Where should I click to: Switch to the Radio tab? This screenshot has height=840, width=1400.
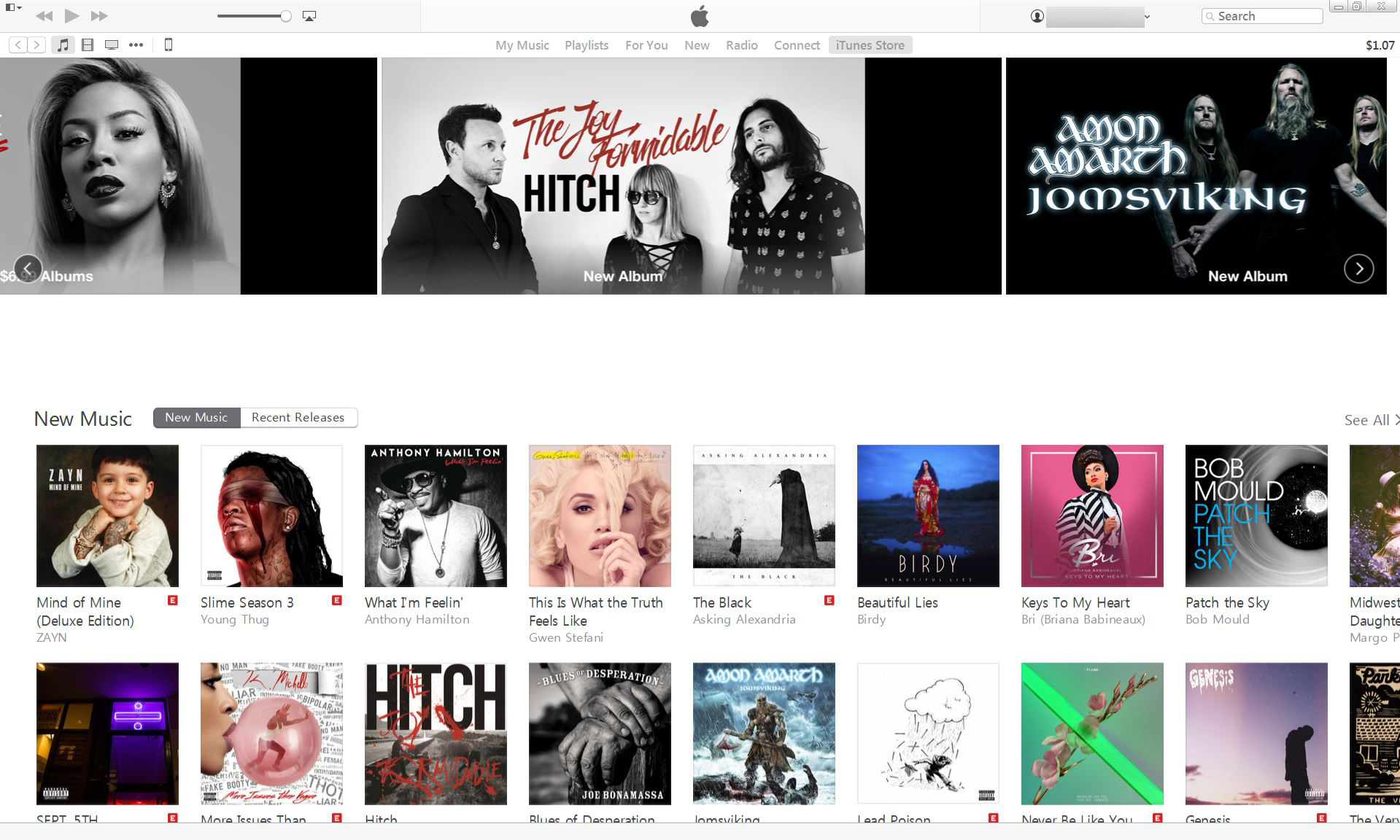click(x=742, y=45)
